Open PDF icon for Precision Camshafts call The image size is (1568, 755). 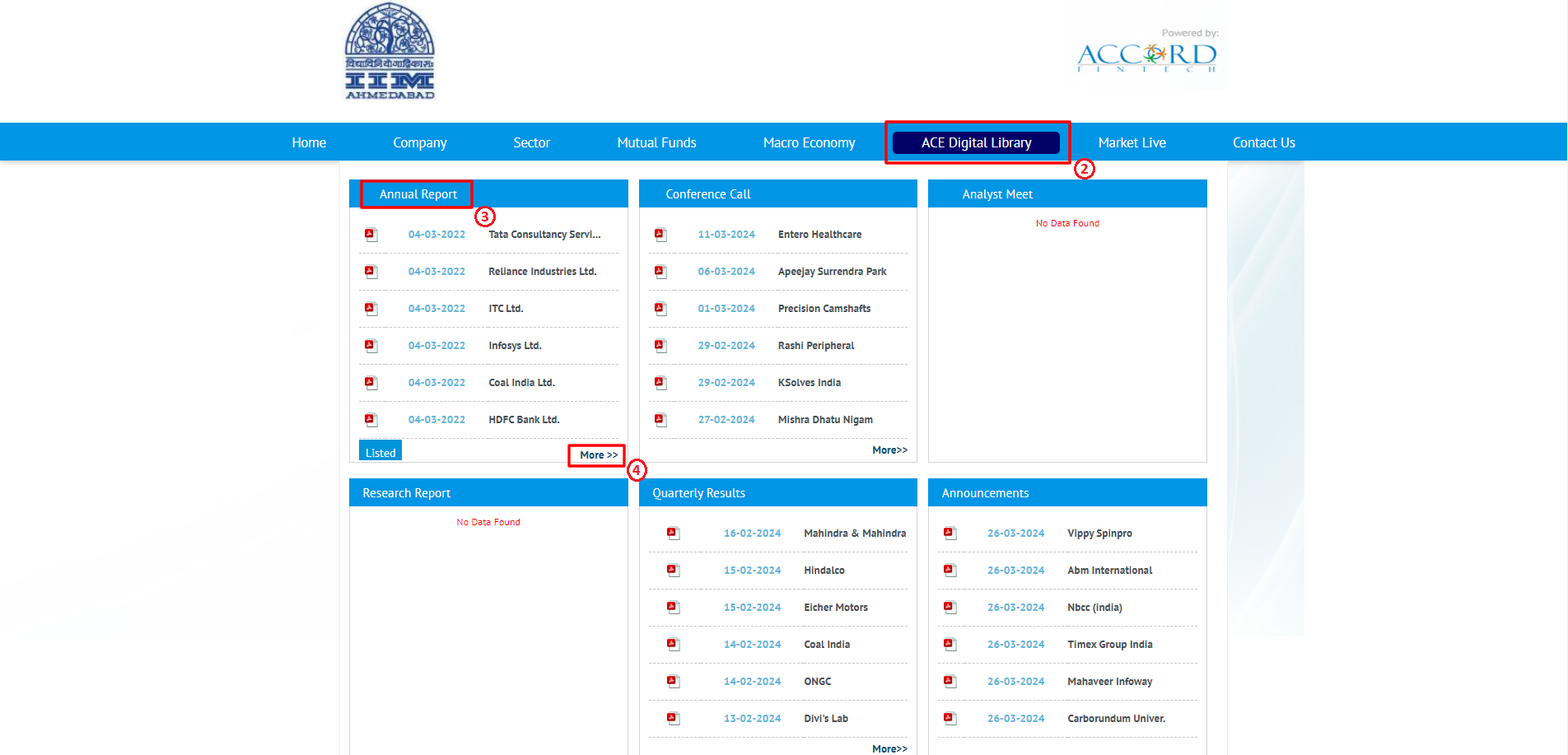660,309
